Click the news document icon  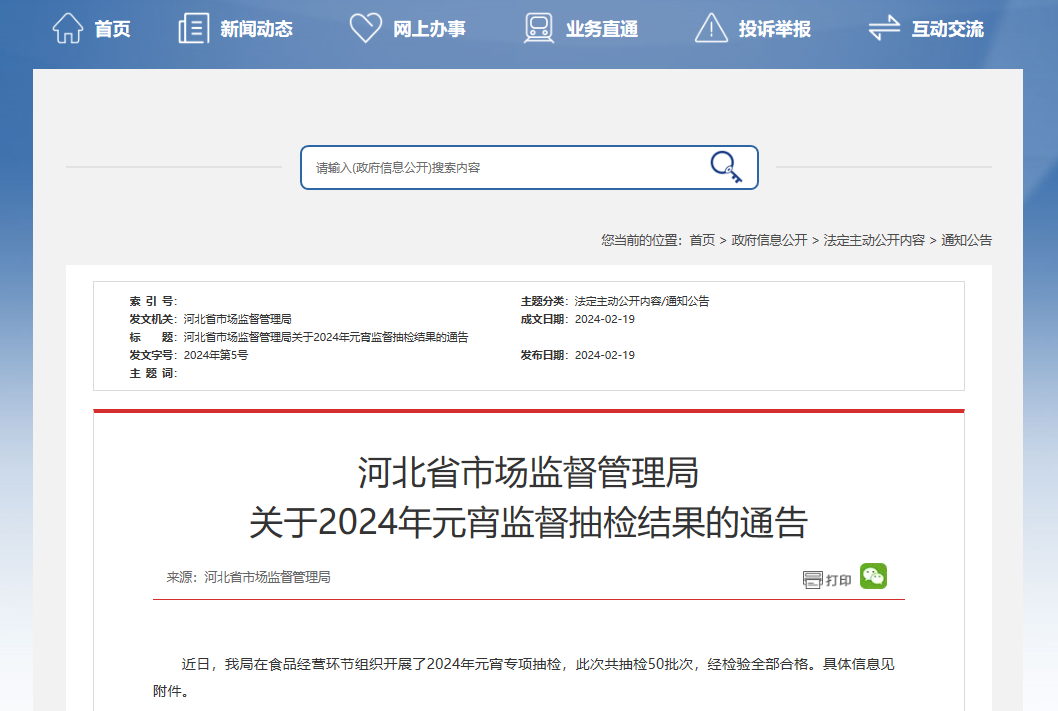pyautogui.click(x=193, y=28)
